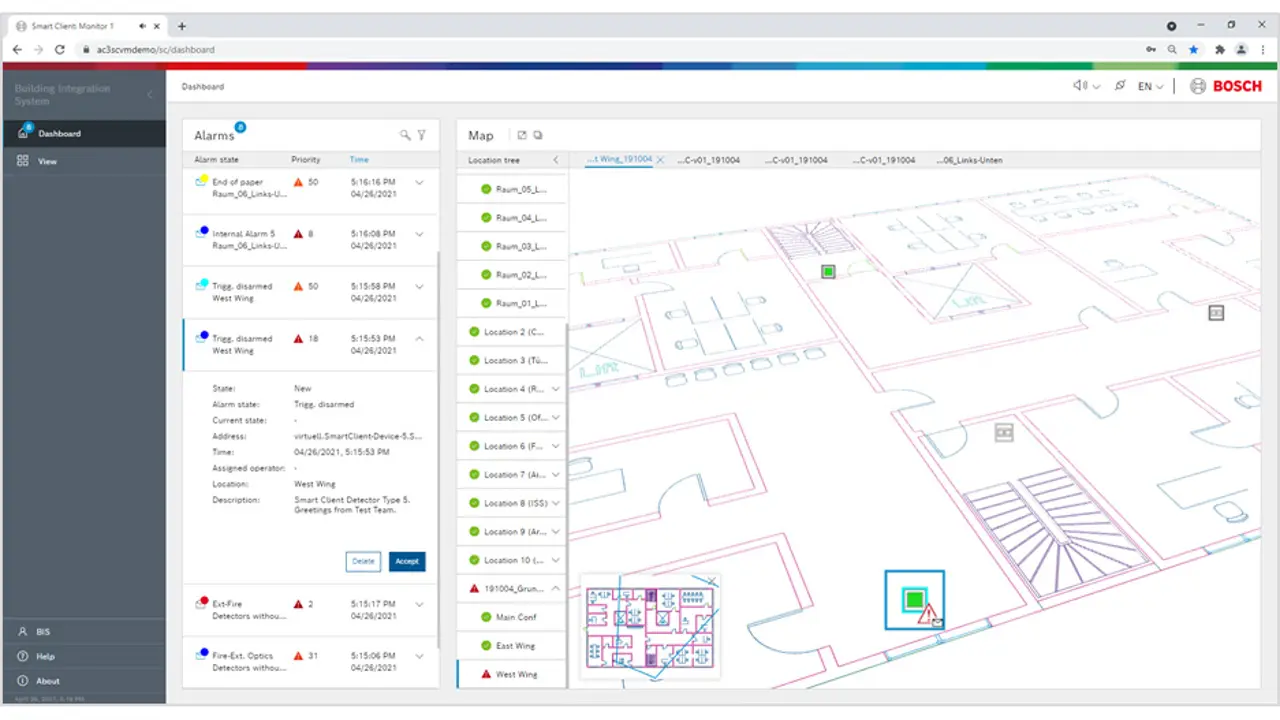Select the highlighted detector with warning triangle

914,599
